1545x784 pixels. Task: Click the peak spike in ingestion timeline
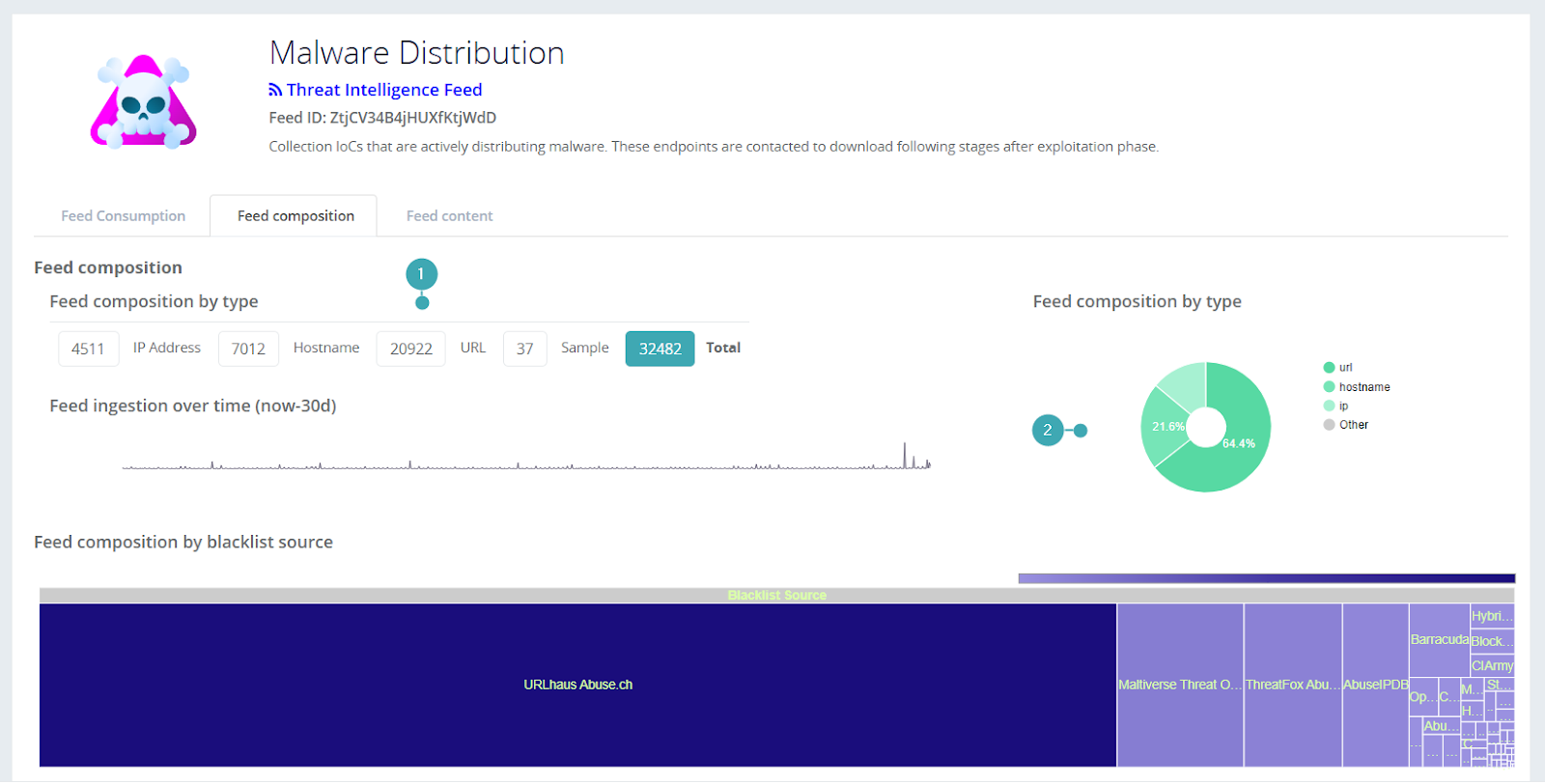tap(905, 454)
